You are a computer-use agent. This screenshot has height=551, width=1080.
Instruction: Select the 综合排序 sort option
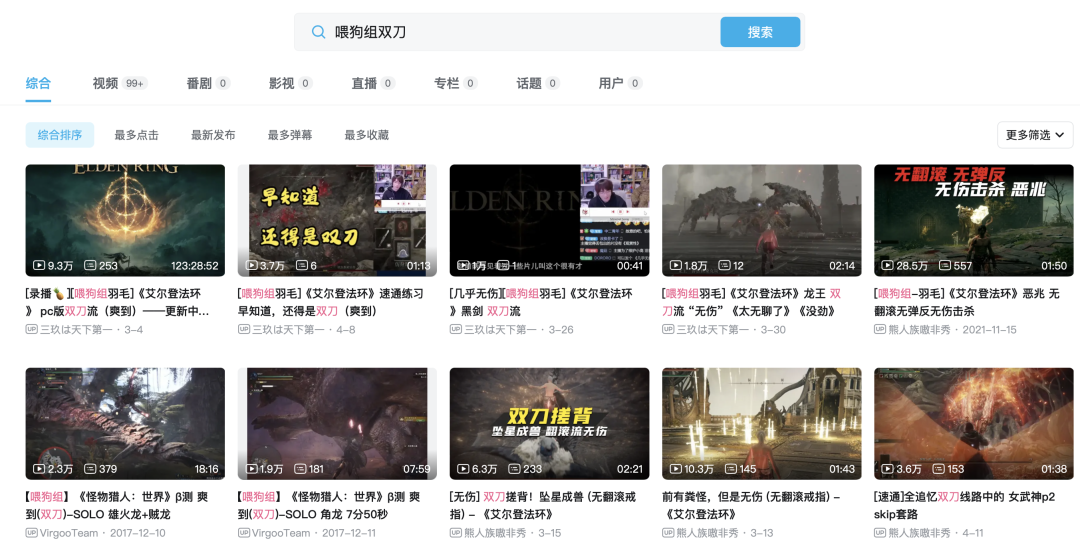click(x=60, y=135)
